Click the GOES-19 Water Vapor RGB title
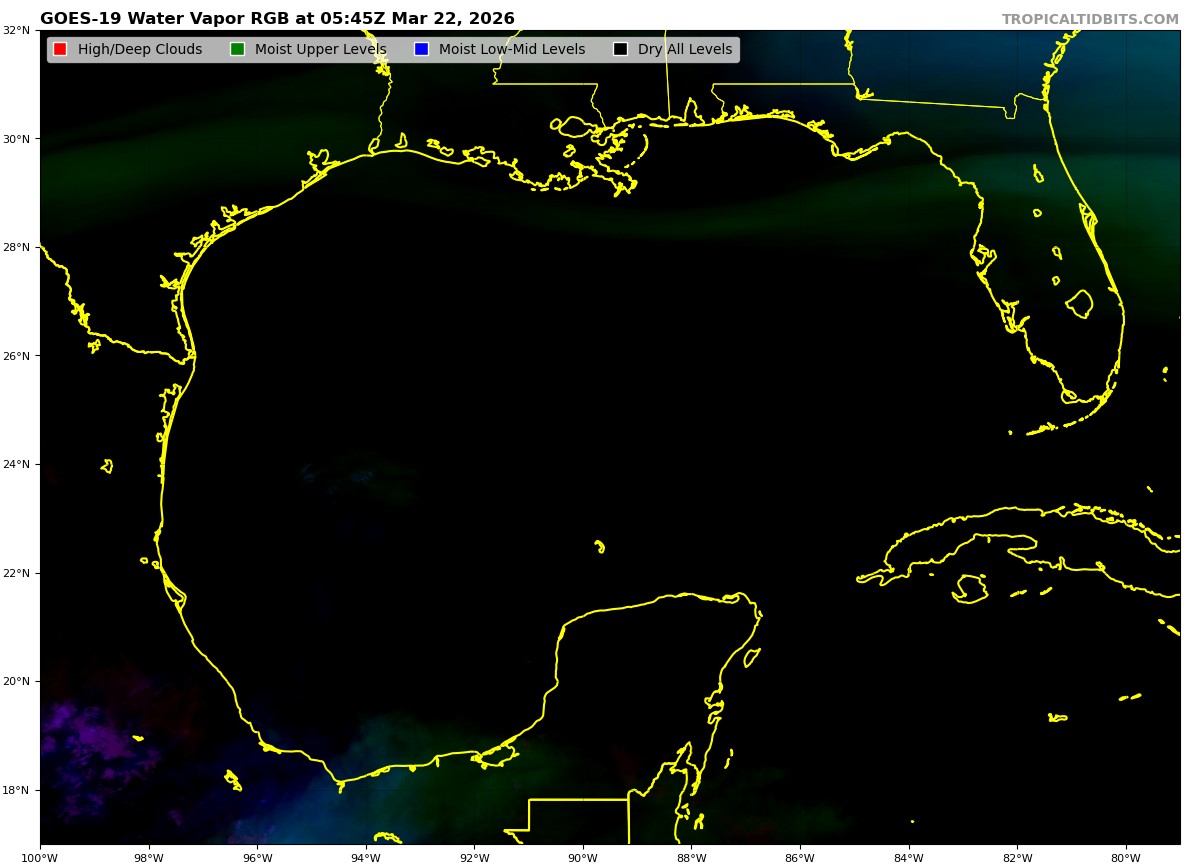This screenshot has height=867, width=1200. pos(277,19)
